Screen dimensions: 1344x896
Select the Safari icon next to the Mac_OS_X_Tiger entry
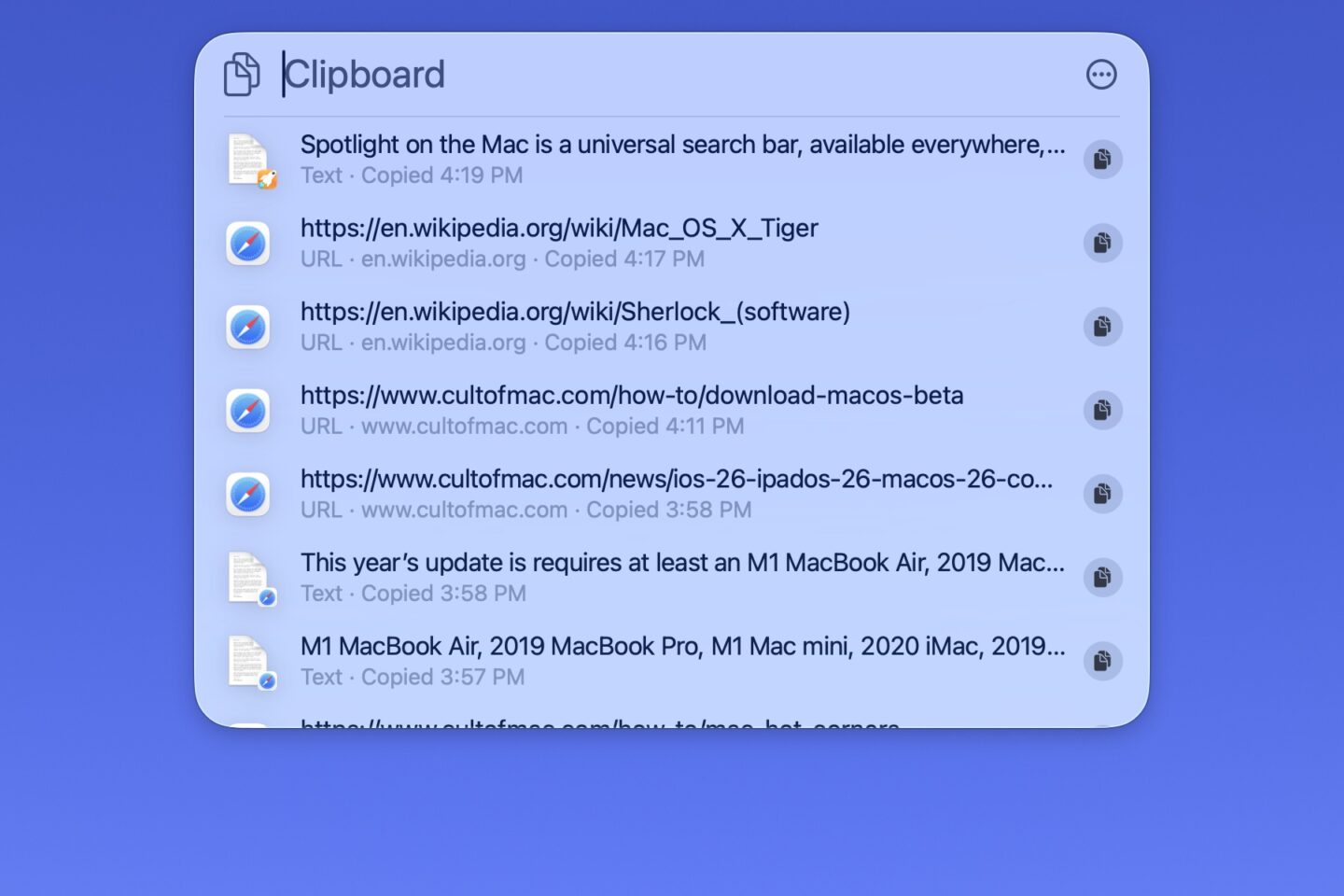[248, 244]
